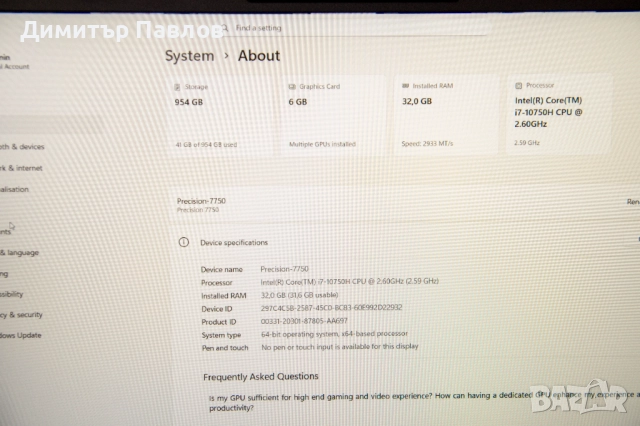Viewport: 640px width, 426px height.
Task: Select the Device name value Precision-7750
Action: (284, 269)
